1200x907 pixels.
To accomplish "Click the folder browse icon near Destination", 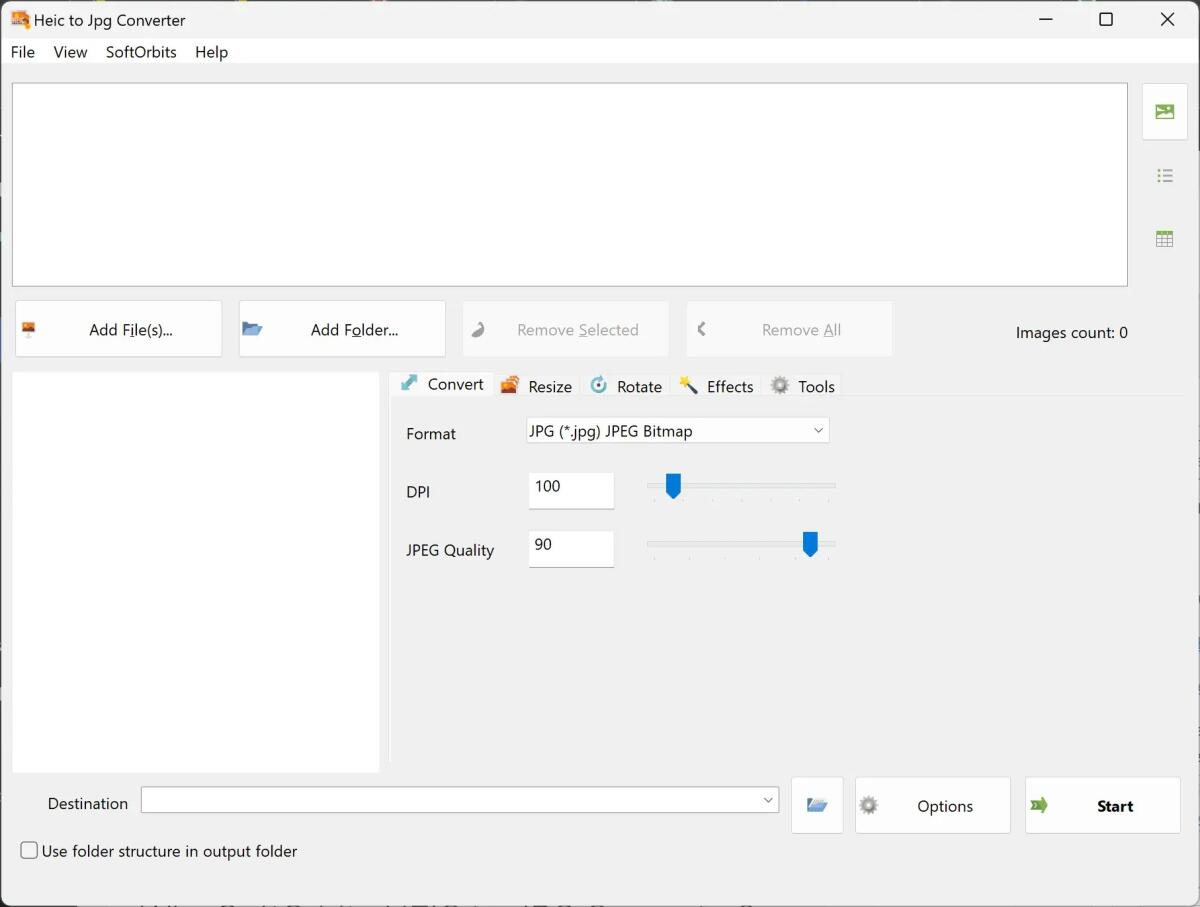I will click(817, 805).
